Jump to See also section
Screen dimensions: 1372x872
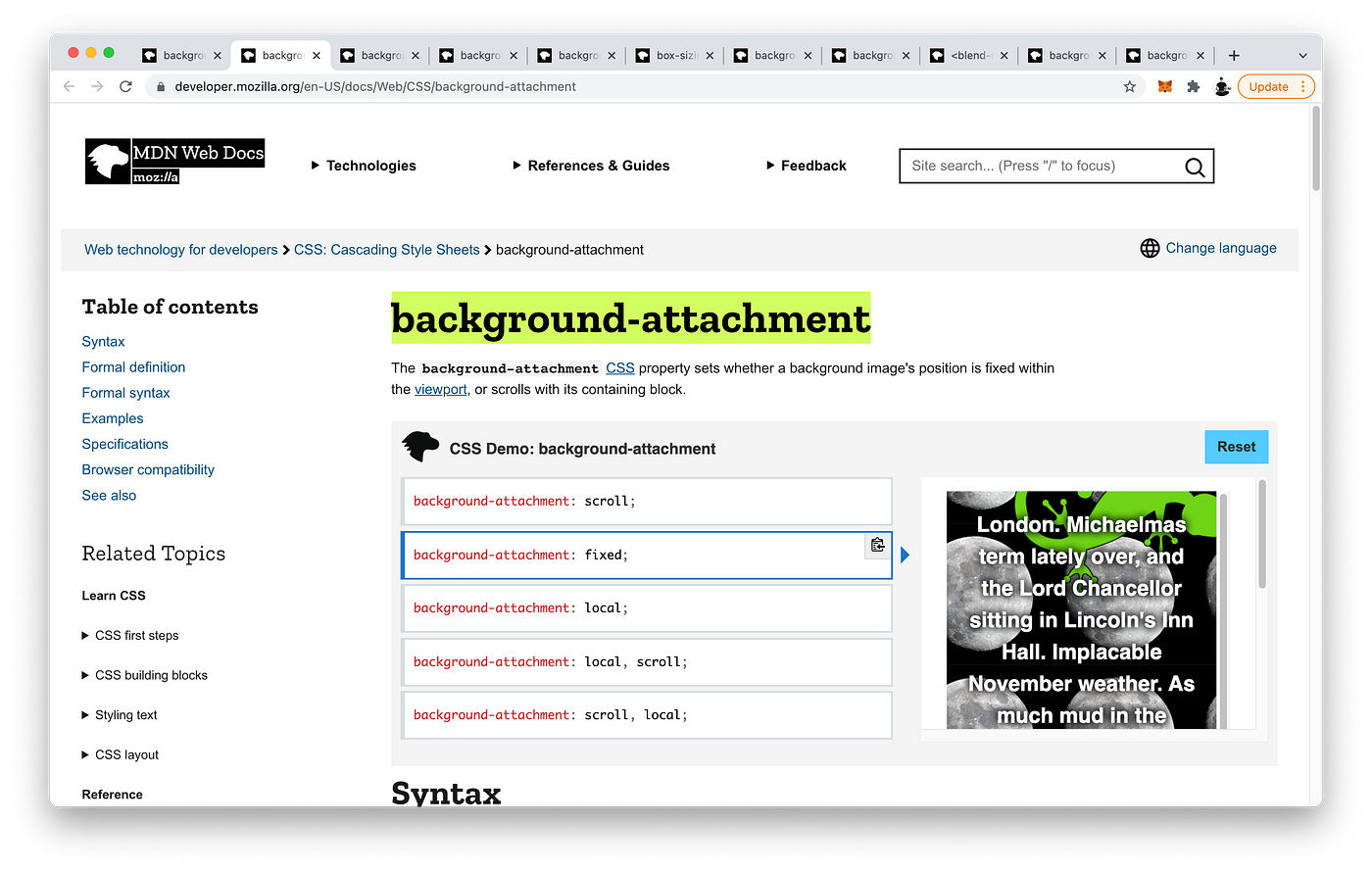pos(109,495)
